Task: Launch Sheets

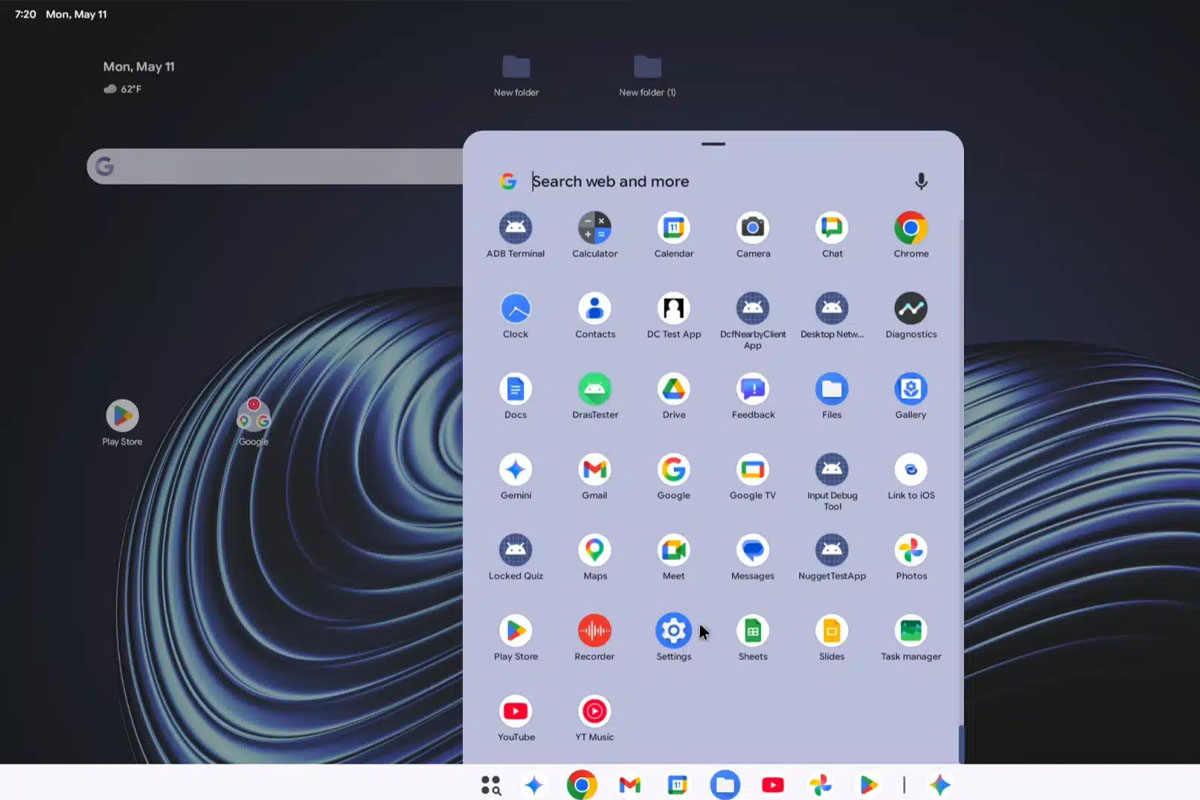Action: (752, 630)
